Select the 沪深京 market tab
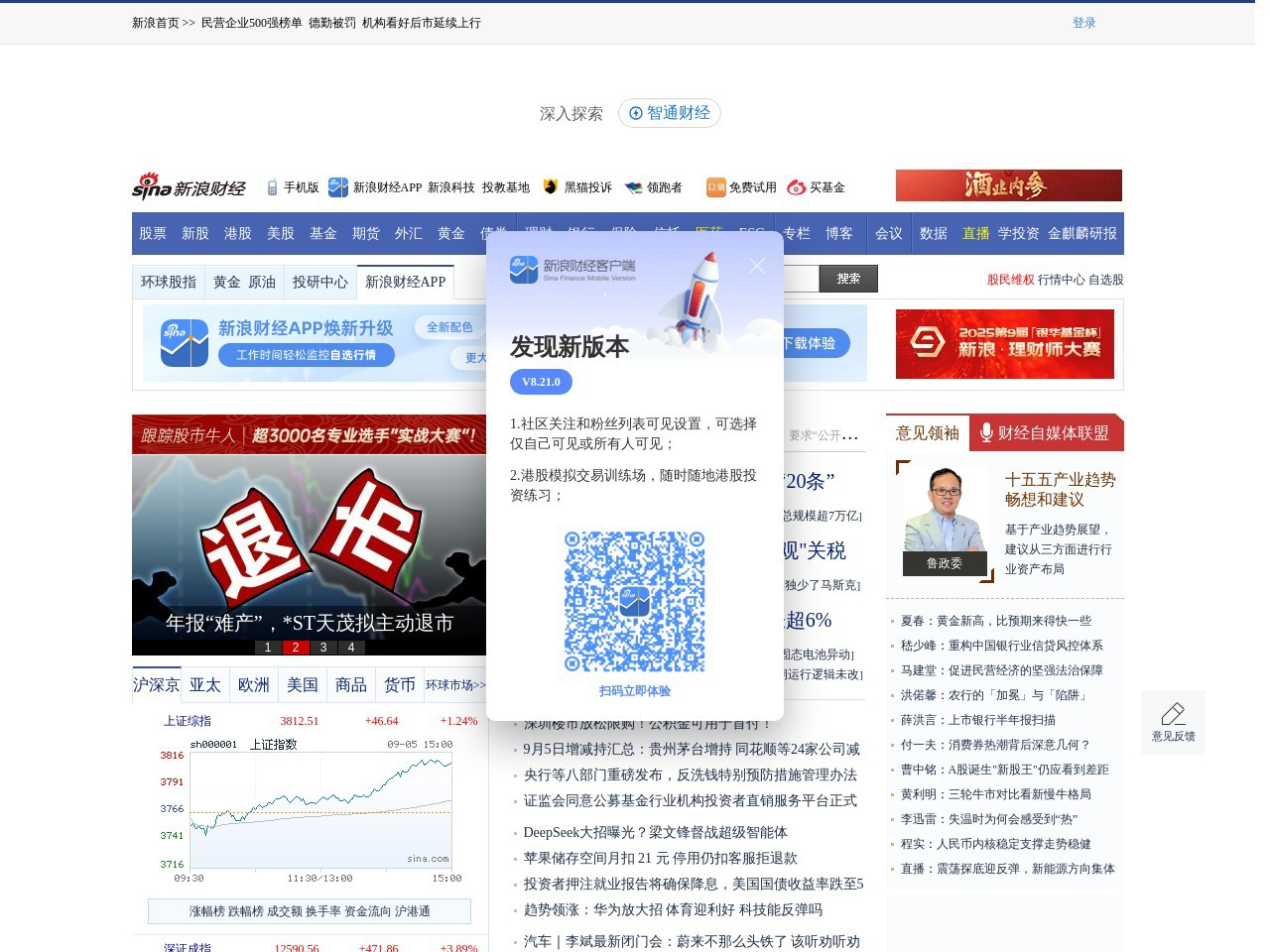 (157, 685)
